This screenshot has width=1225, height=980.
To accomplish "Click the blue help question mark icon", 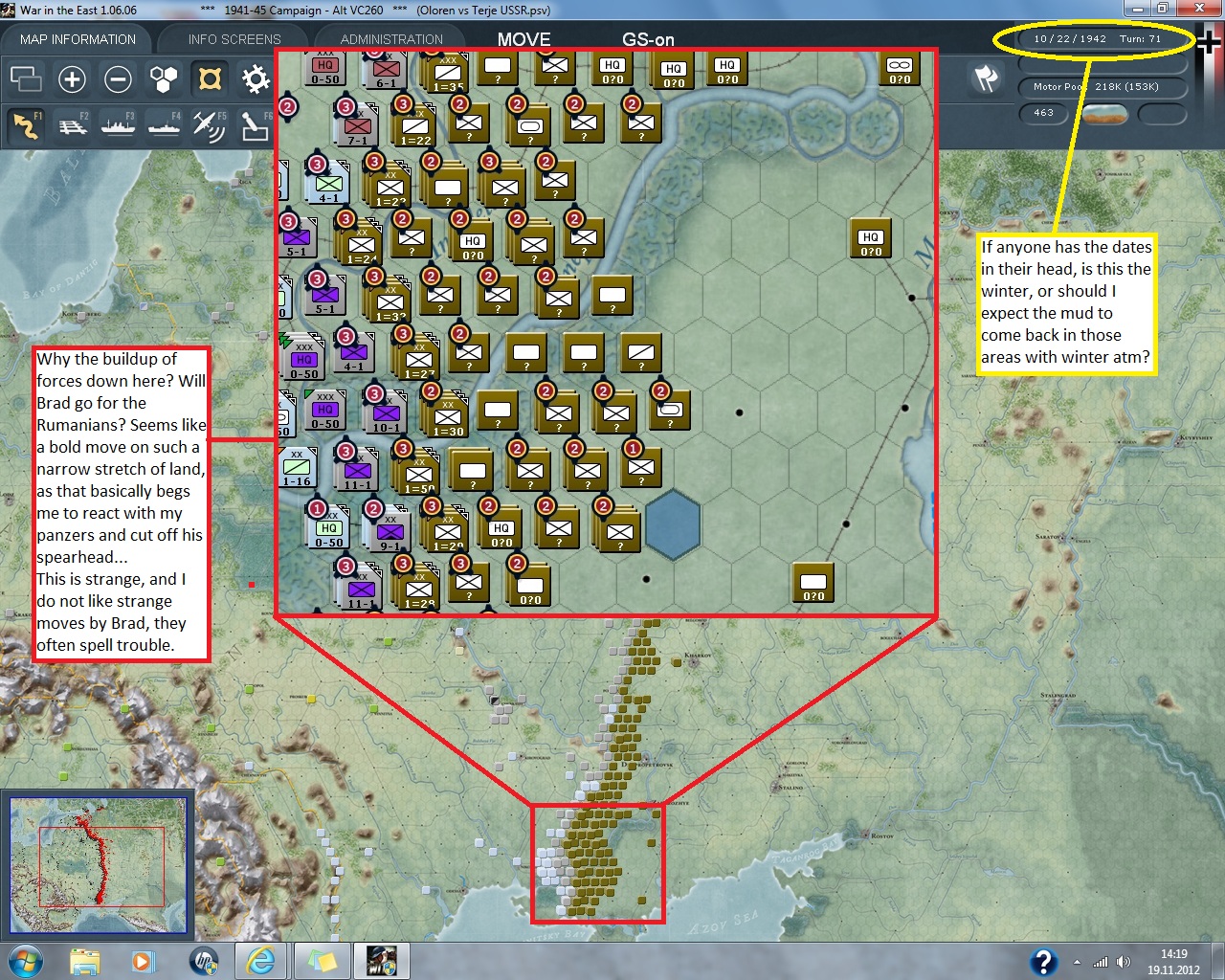I will point(1043,962).
